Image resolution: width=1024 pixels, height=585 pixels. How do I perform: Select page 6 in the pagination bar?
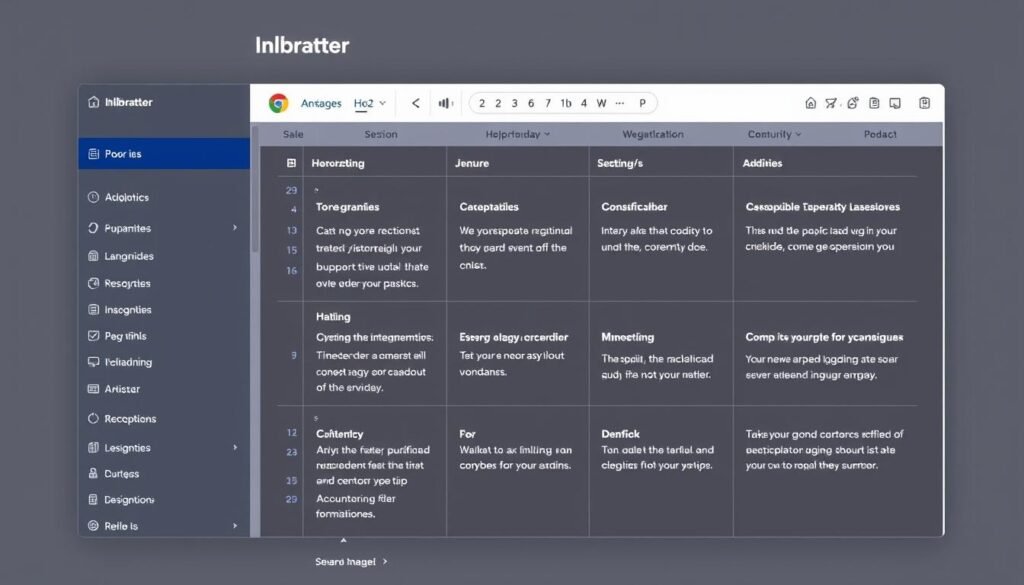click(530, 102)
